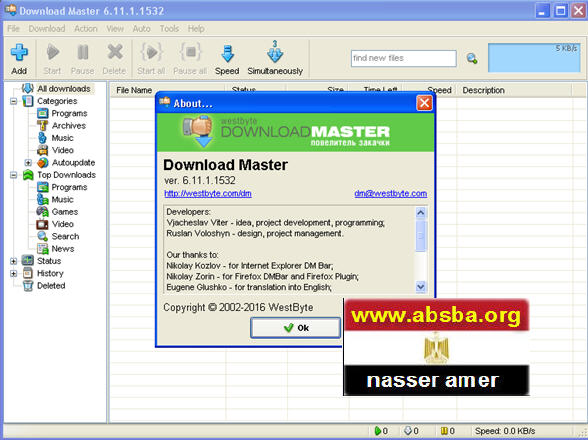
Task: Collapse the Categories tree node
Action: pos(14,101)
